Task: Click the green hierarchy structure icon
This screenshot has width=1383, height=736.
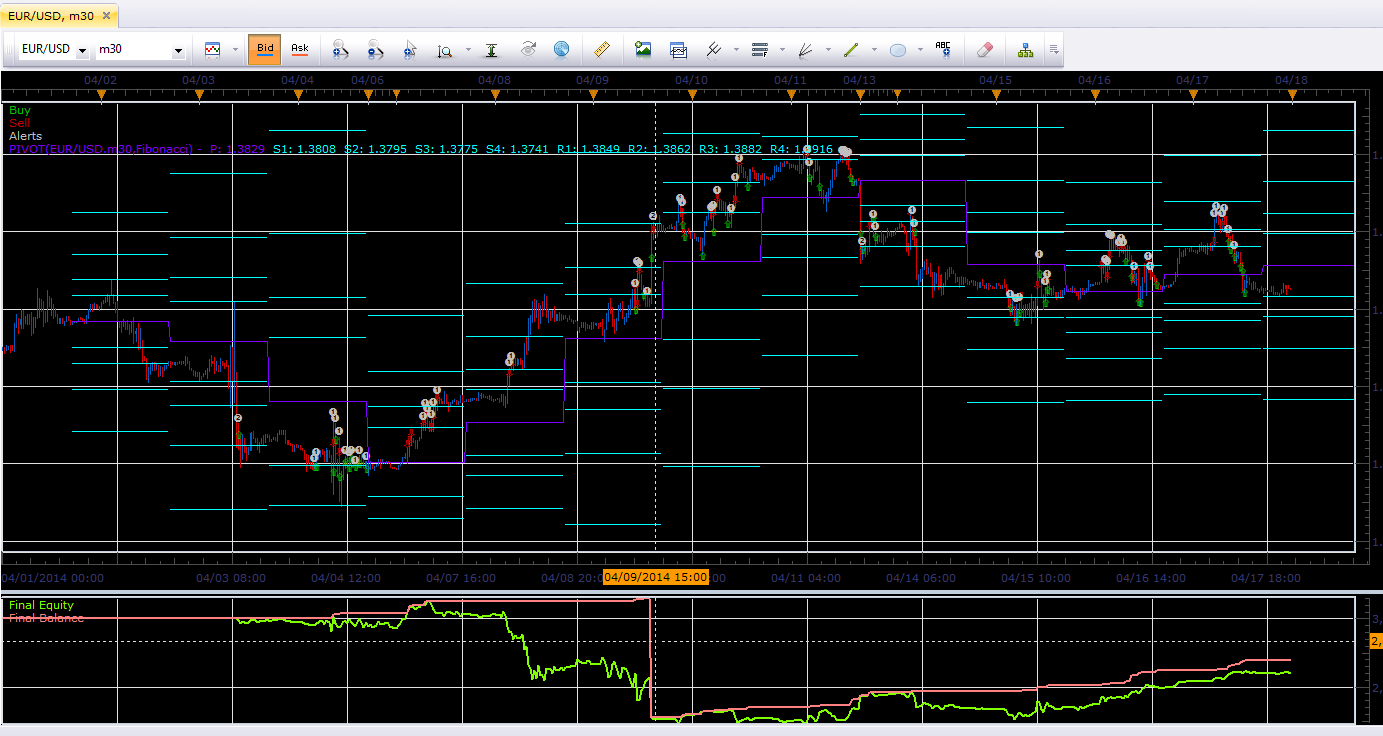Action: [1025, 49]
